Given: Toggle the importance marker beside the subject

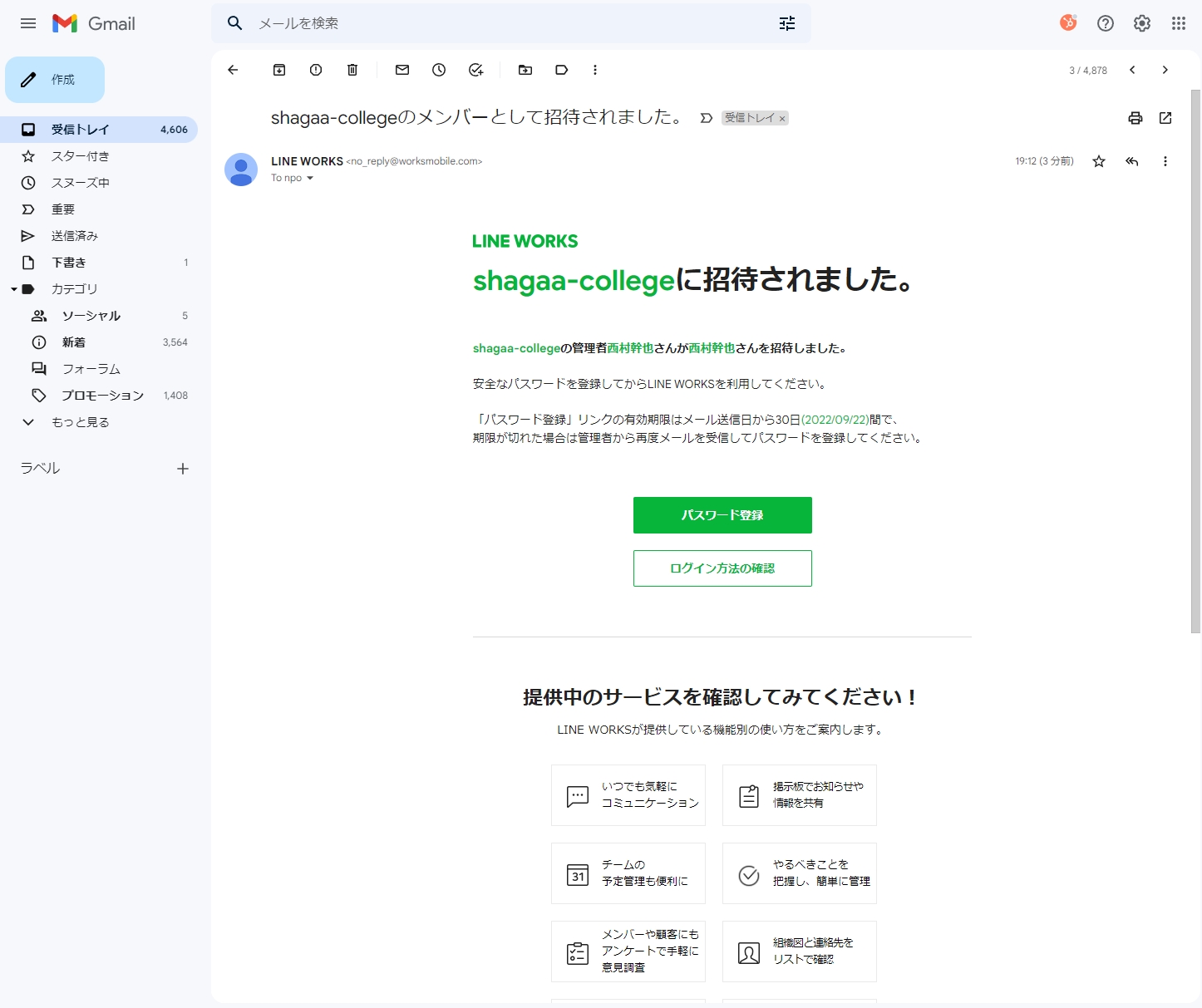Looking at the screenshot, I should [706, 118].
